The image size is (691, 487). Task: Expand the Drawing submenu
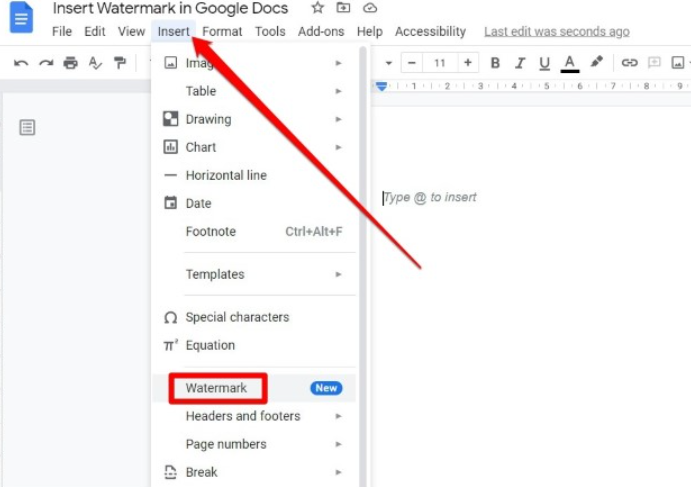(254, 119)
